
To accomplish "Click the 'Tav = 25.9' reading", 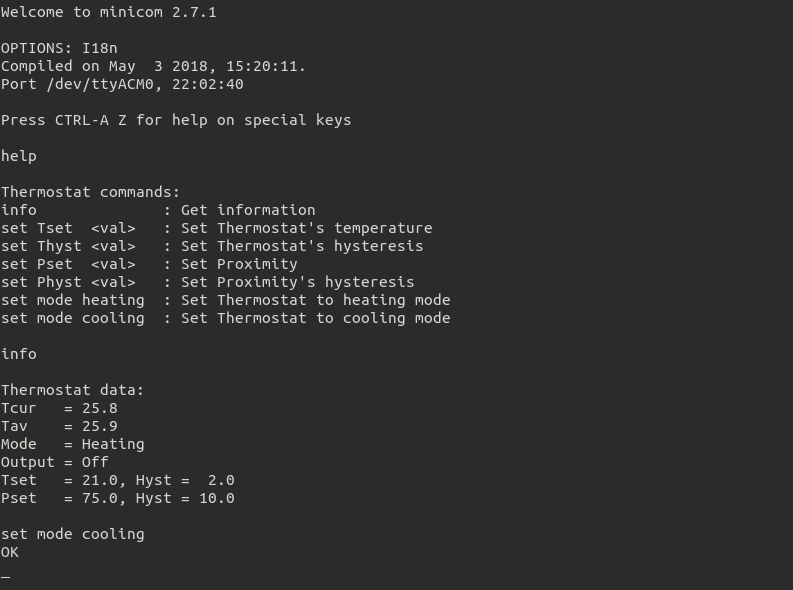I will 59,427.
